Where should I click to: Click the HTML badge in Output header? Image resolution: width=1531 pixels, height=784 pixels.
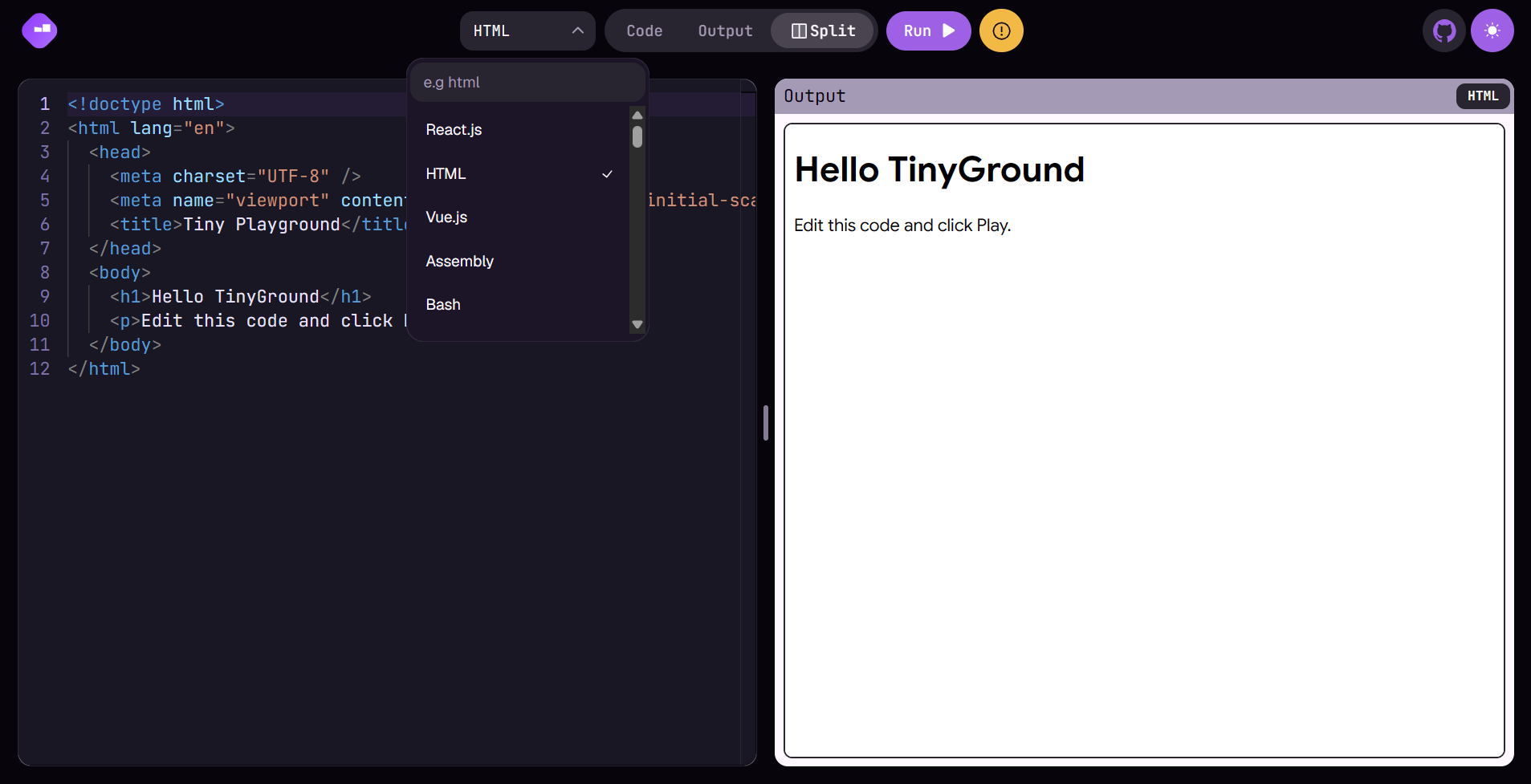(x=1483, y=96)
